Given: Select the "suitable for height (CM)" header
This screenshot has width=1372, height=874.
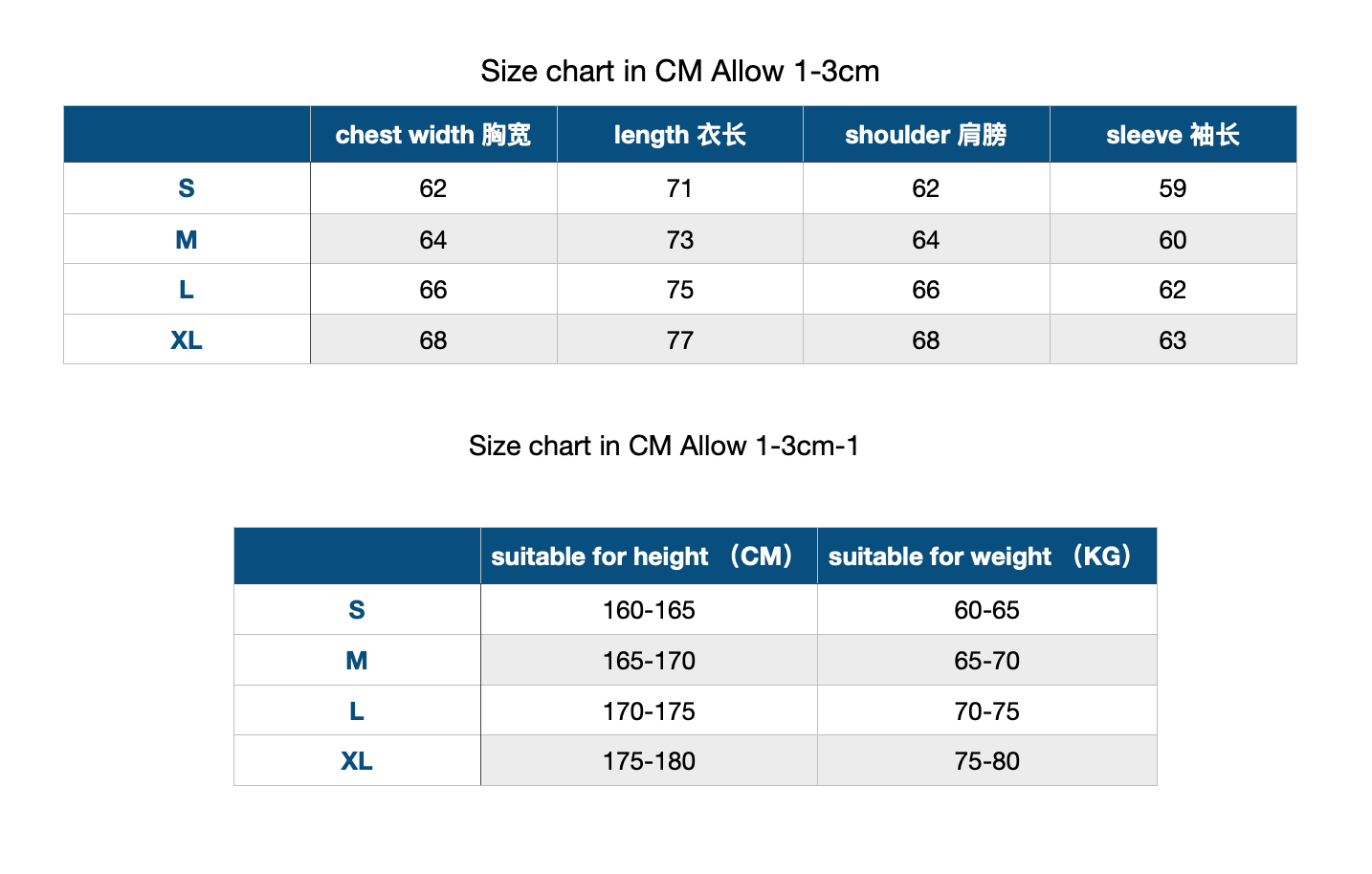Looking at the screenshot, I should click(x=648, y=557).
